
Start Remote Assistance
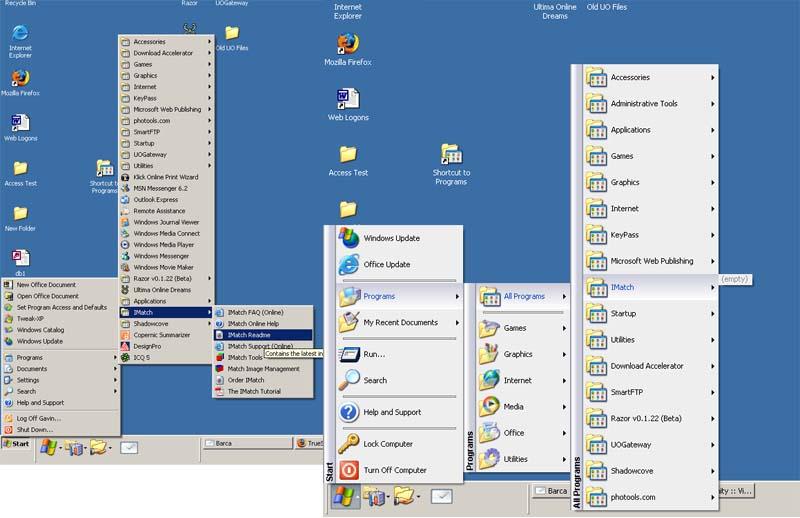point(166,211)
